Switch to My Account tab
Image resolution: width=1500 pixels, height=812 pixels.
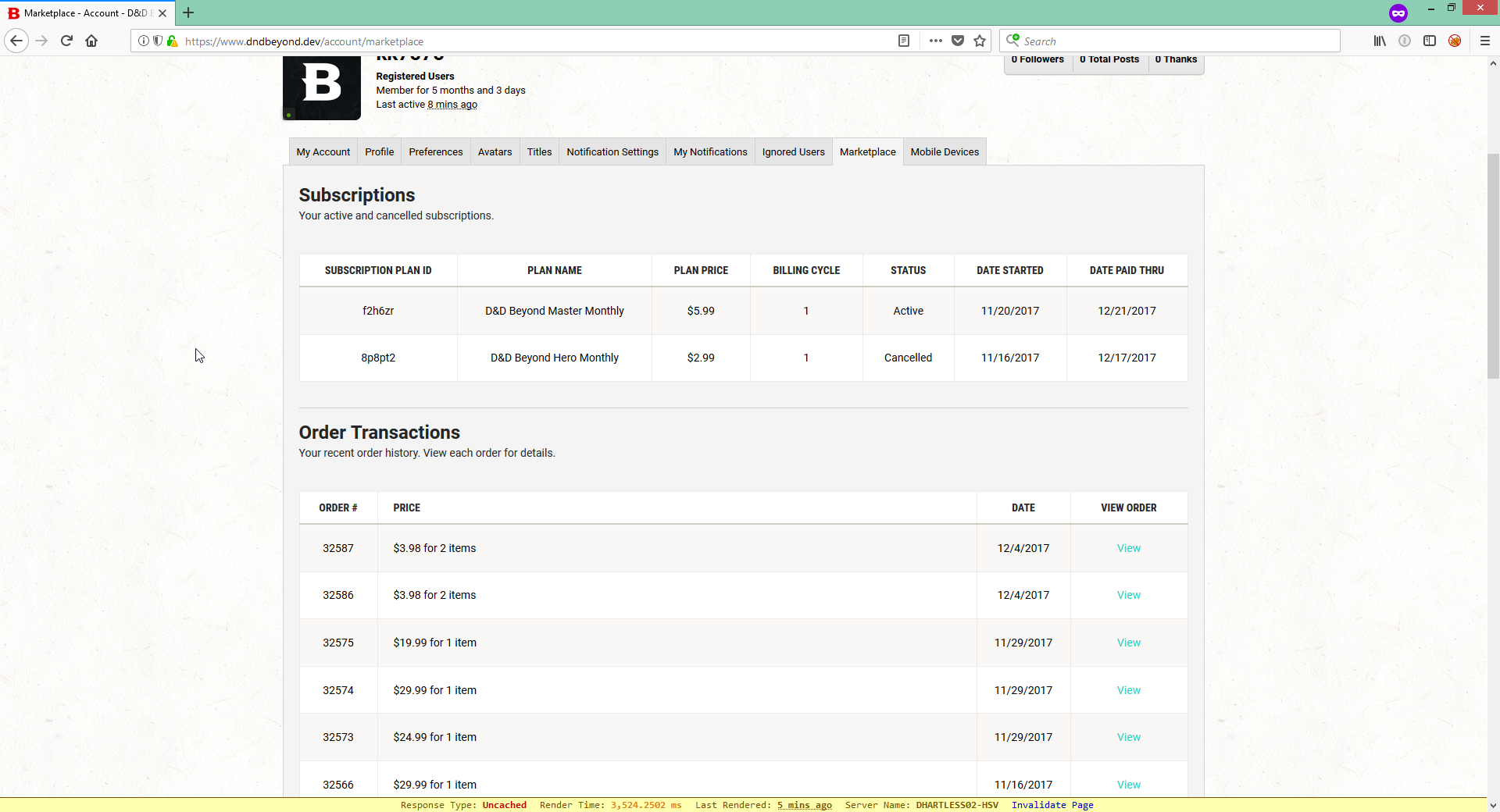pyautogui.click(x=323, y=151)
